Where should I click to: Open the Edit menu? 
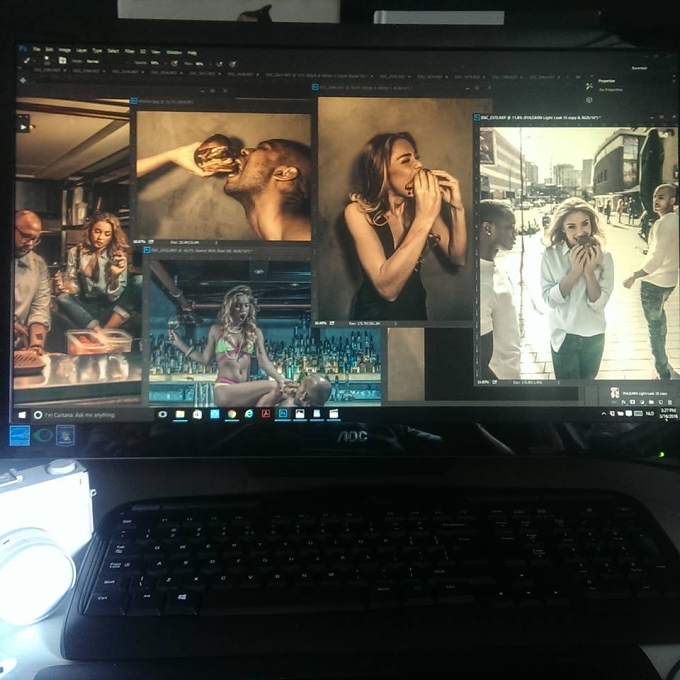click(x=50, y=50)
